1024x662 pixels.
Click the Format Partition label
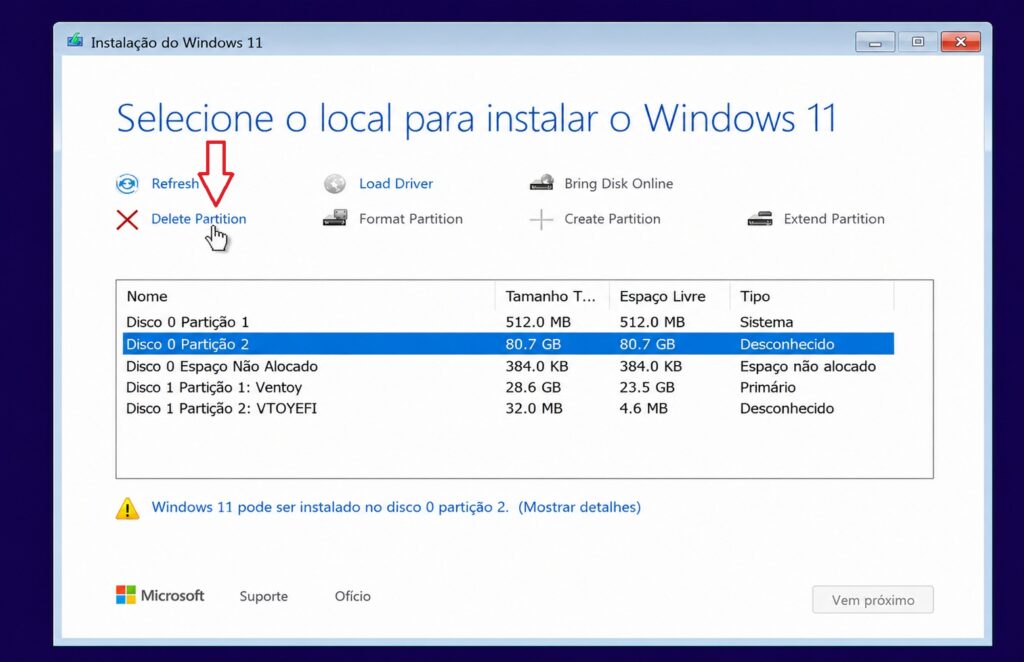point(411,219)
